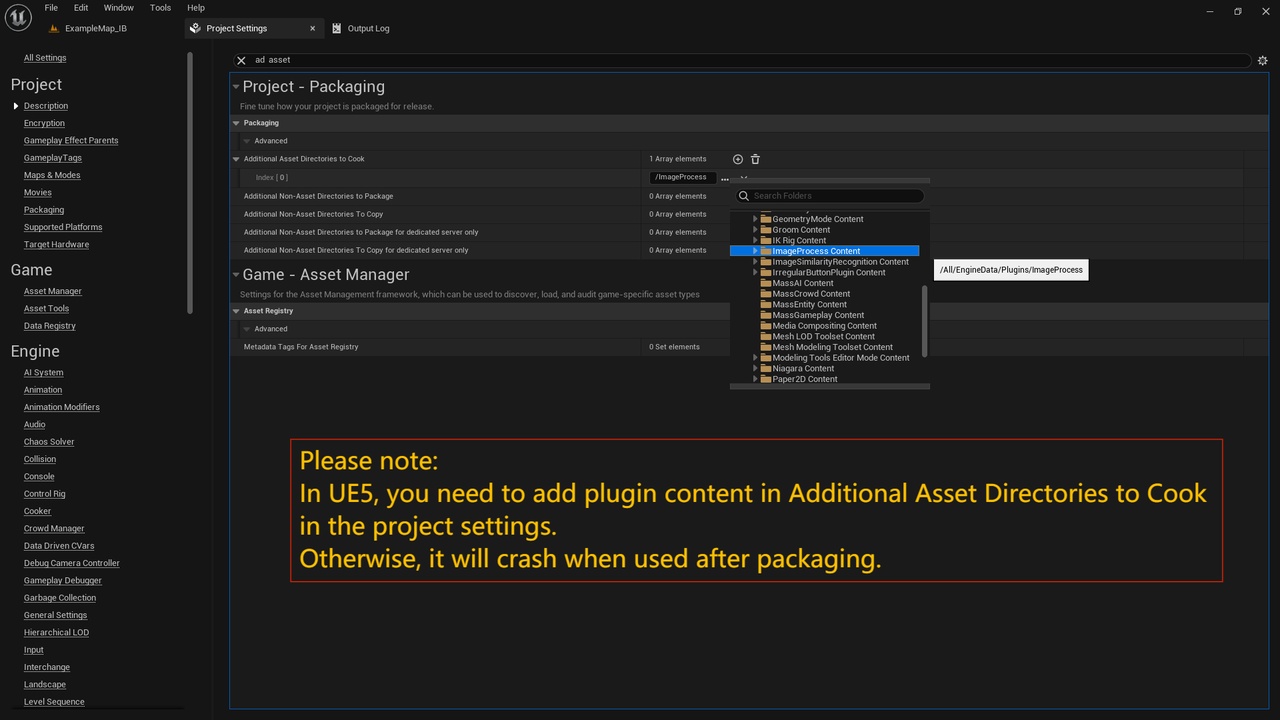Open the Packaging settings page
Screen dimensions: 1280x720
44,210
